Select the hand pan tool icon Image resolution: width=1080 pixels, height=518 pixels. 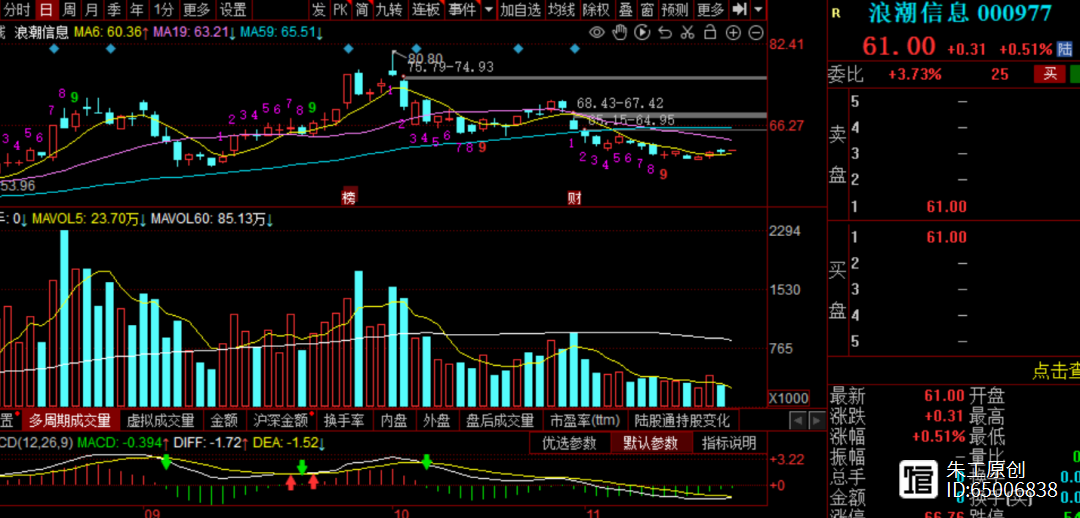pos(619,32)
